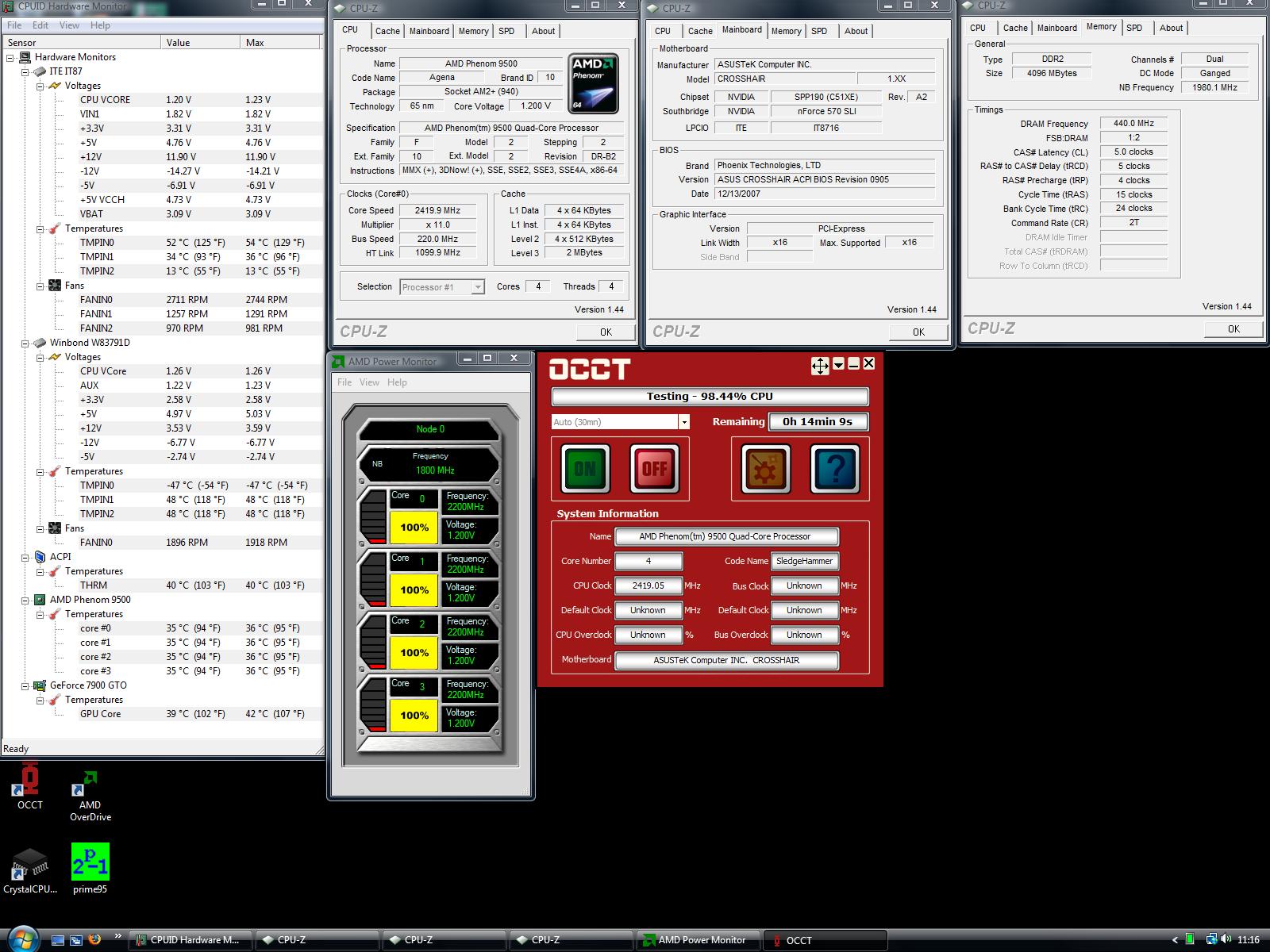The image size is (1270, 952).
Task: Show more quick launch items chevron
Action: click(118, 936)
